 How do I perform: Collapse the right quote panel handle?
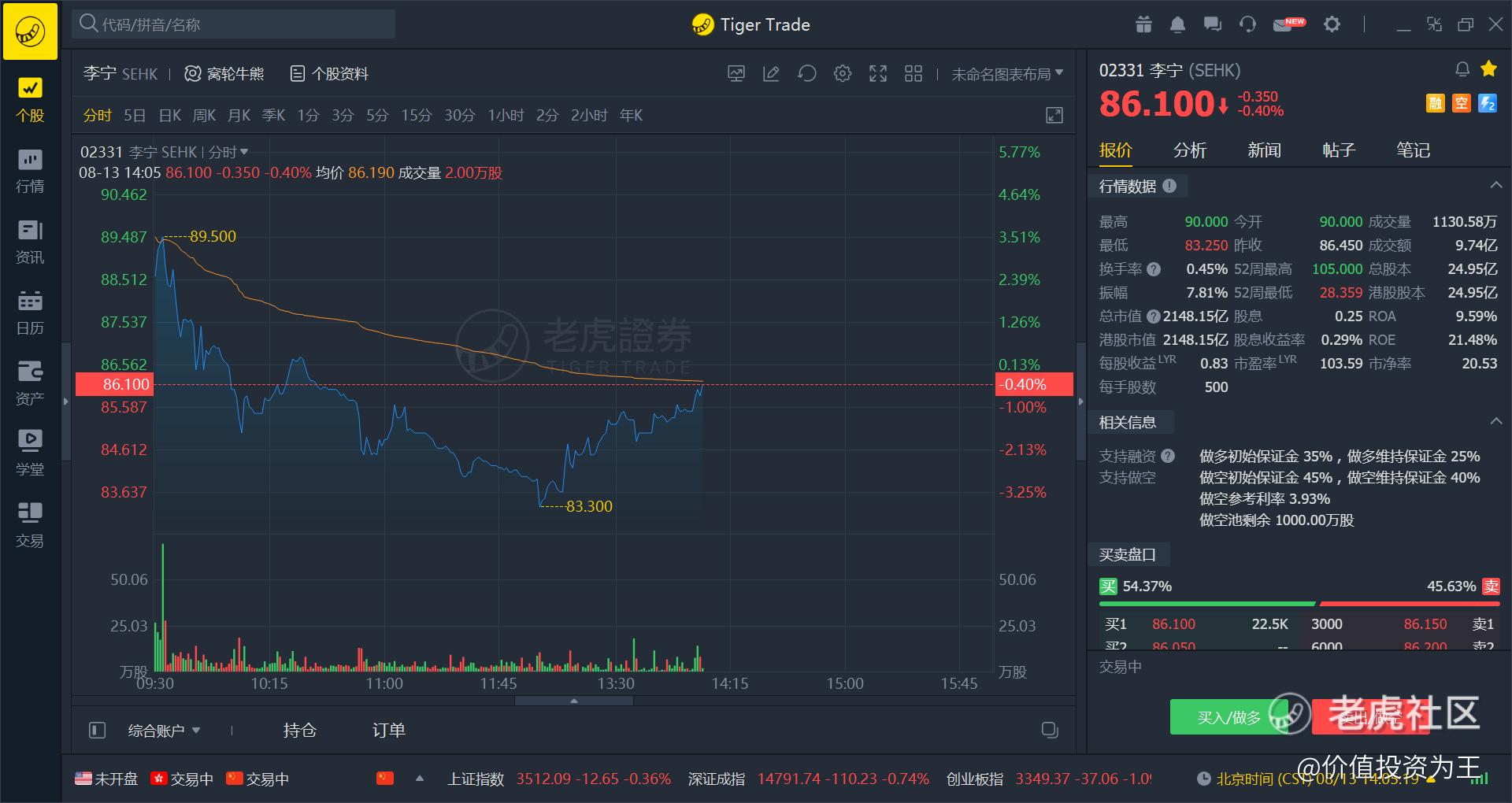click(1081, 401)
